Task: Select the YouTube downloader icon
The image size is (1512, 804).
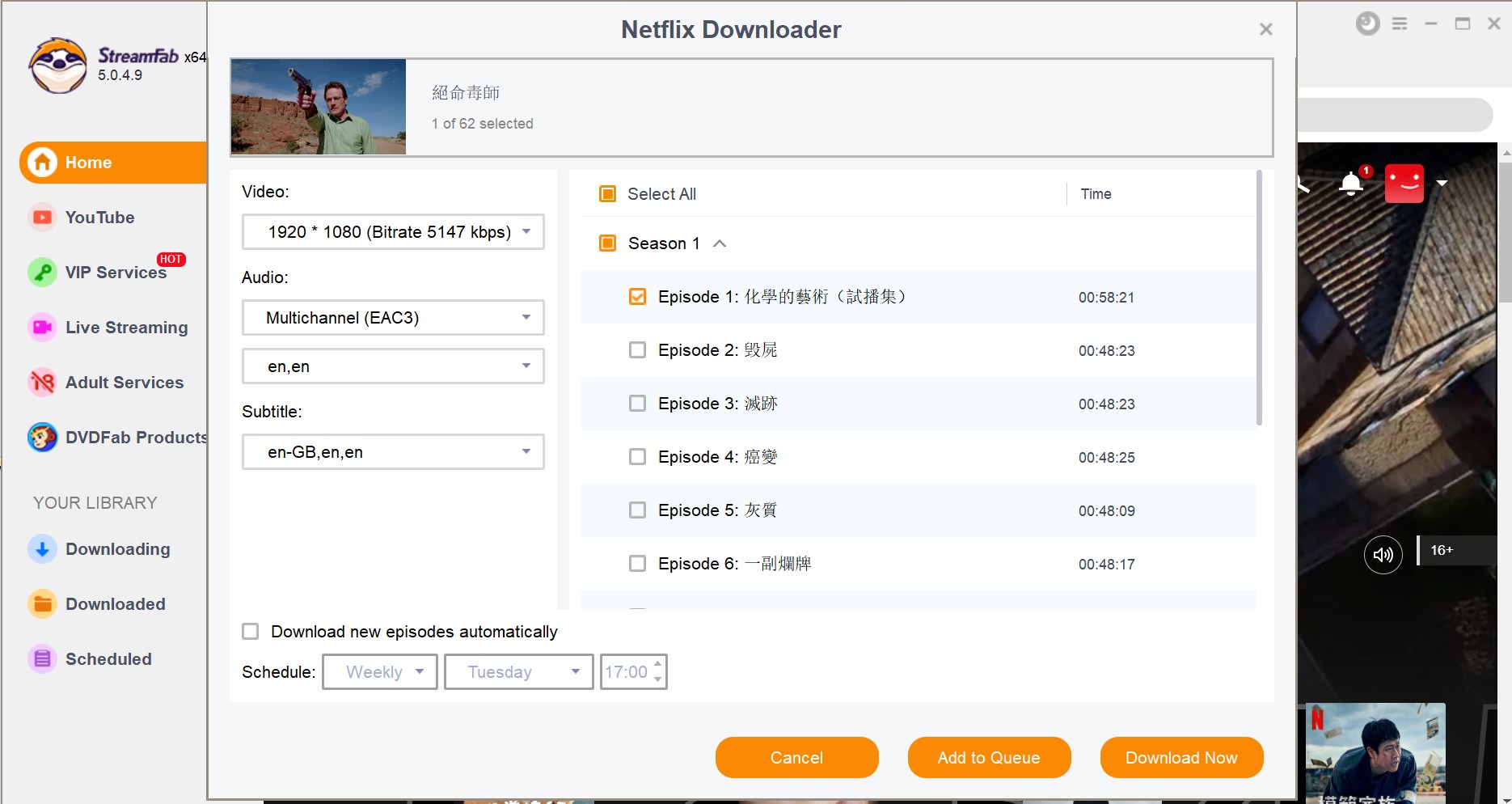Action: point(41,217)
